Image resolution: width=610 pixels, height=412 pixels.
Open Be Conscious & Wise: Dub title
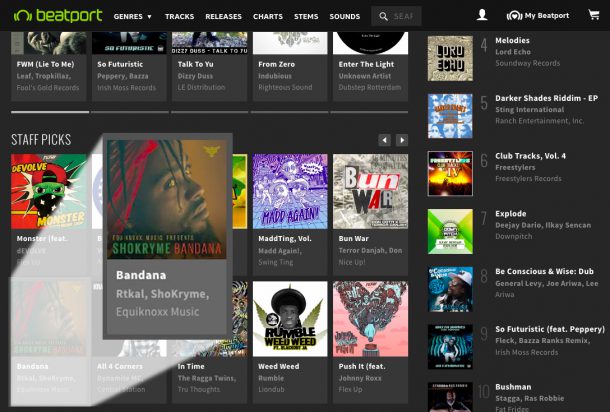[x=544, y=271]
